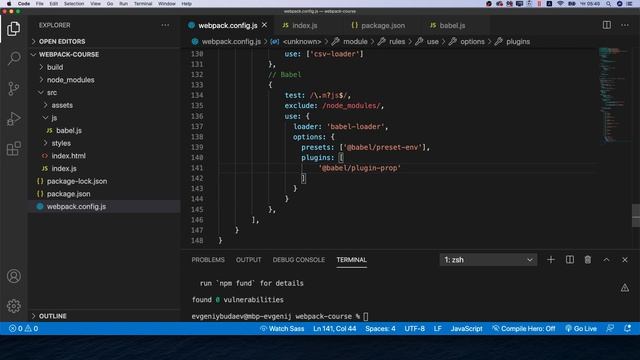This screenshot has height=360, width=640.
Task: Open the Terminal menu in menu bar
Action: point(143,4)
